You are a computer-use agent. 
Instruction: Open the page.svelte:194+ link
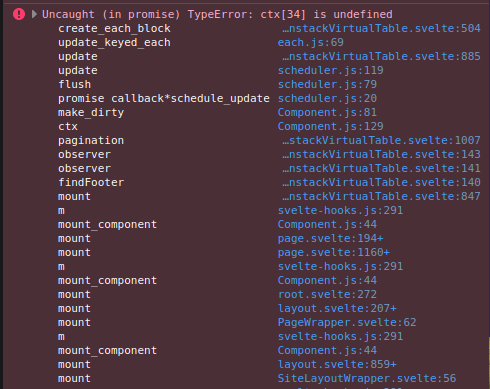(330, 238)
